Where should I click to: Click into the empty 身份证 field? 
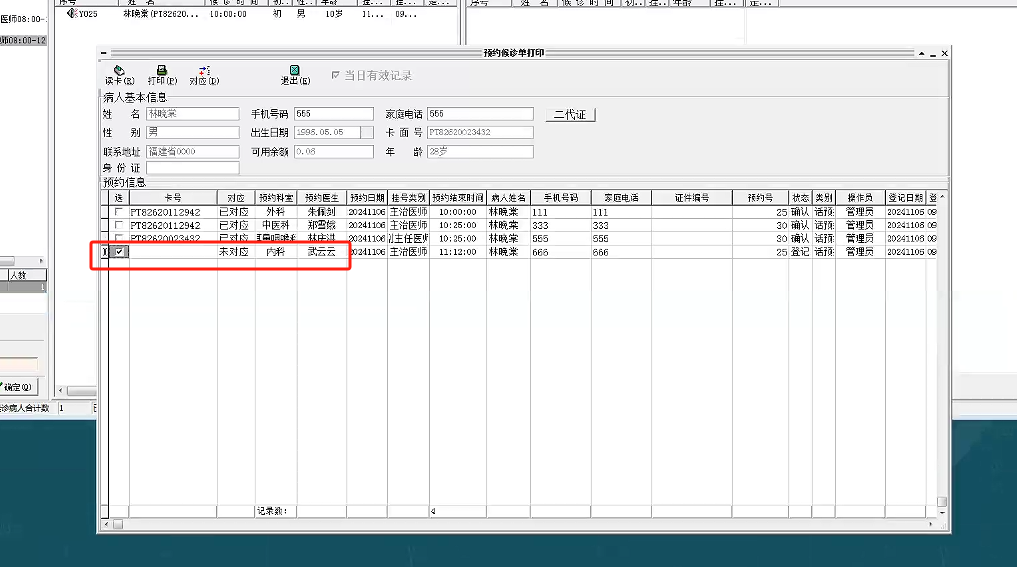193,168
